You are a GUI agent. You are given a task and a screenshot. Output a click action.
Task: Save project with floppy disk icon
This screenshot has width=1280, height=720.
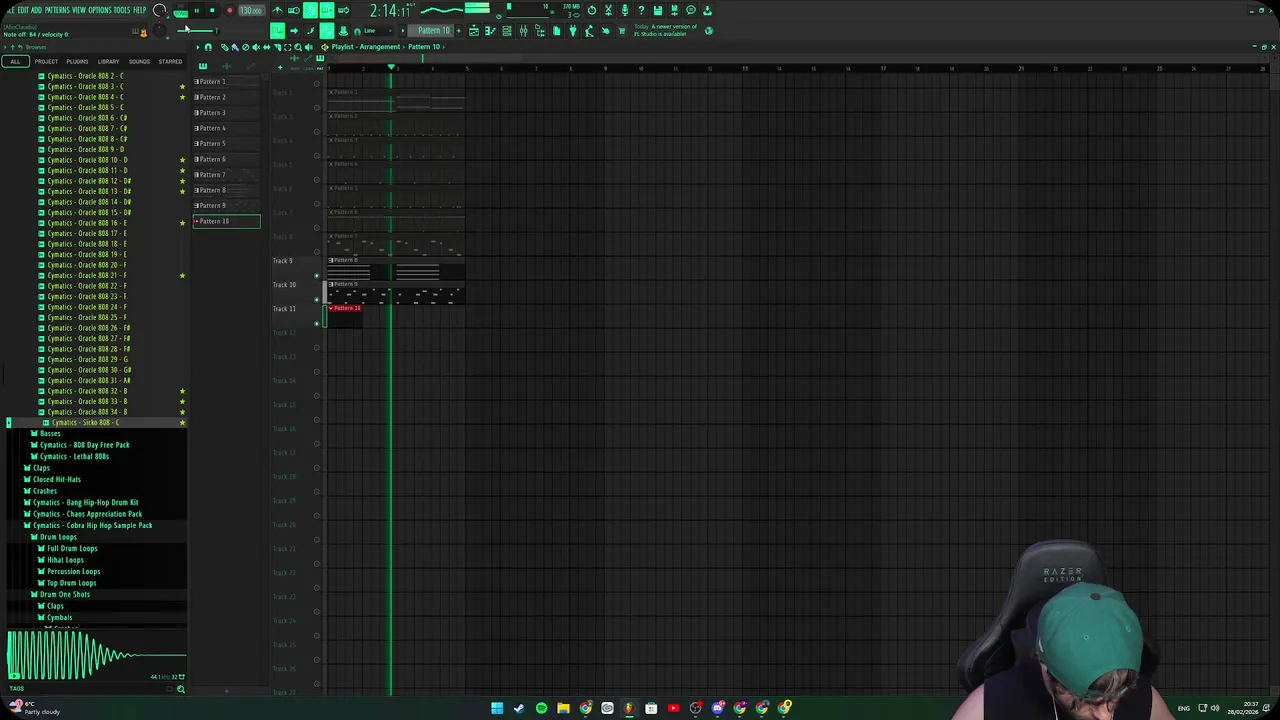(x=658, y=10)
